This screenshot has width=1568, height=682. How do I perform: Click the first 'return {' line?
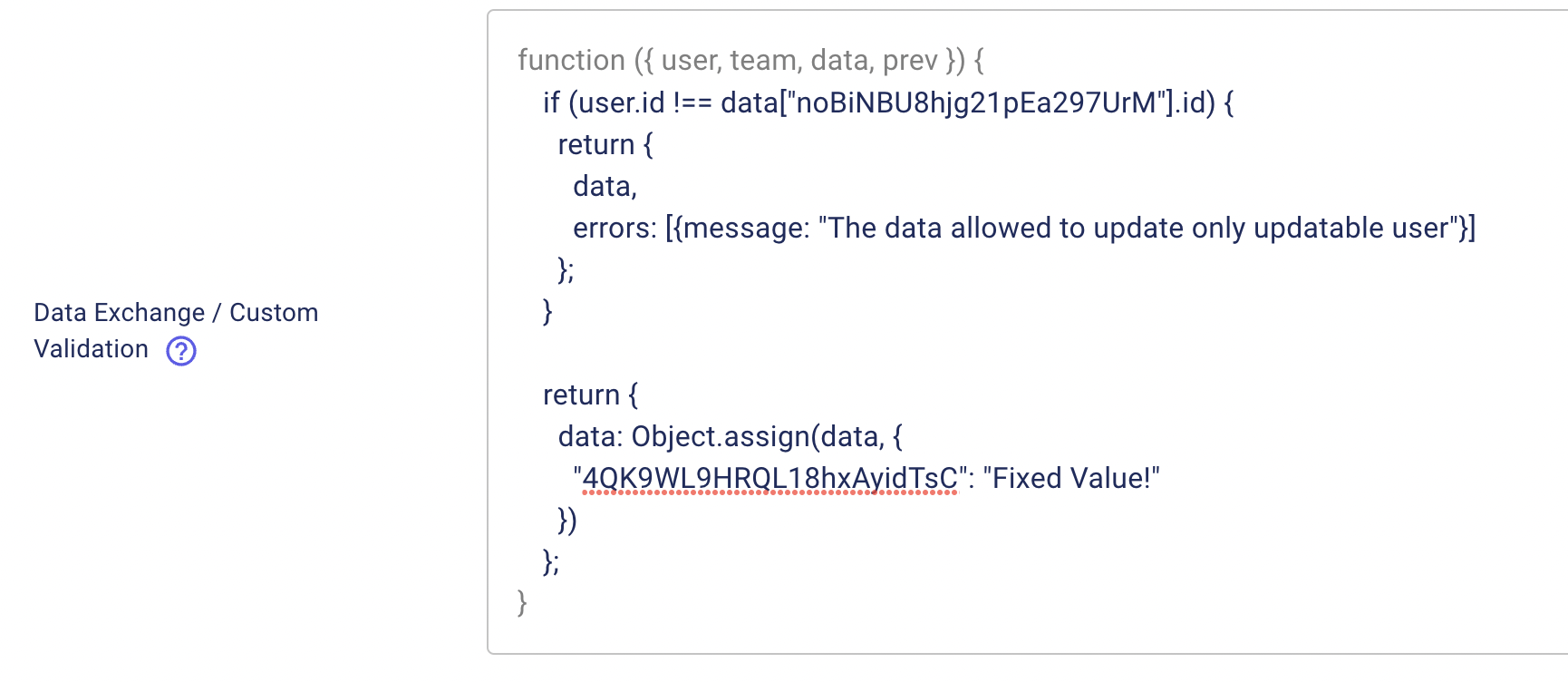pos(605,144)
